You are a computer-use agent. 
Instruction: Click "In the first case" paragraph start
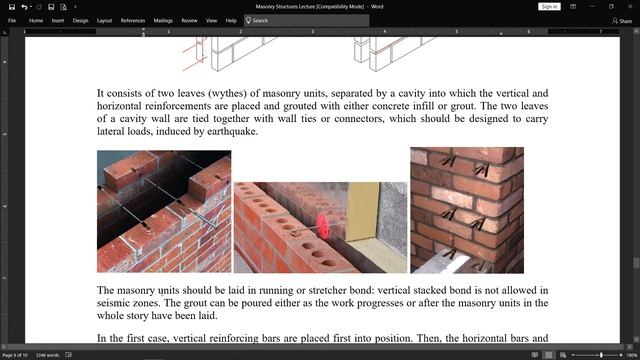coord(132,338)
